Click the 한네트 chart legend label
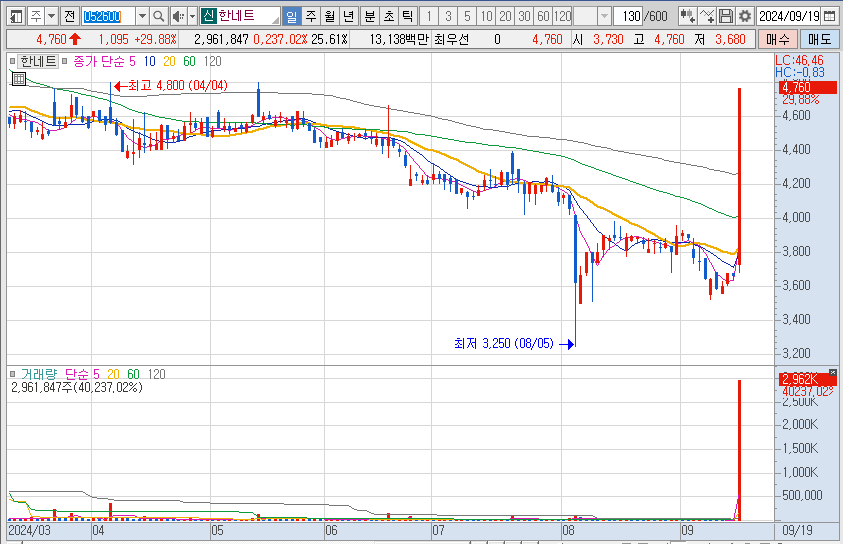 38,61
